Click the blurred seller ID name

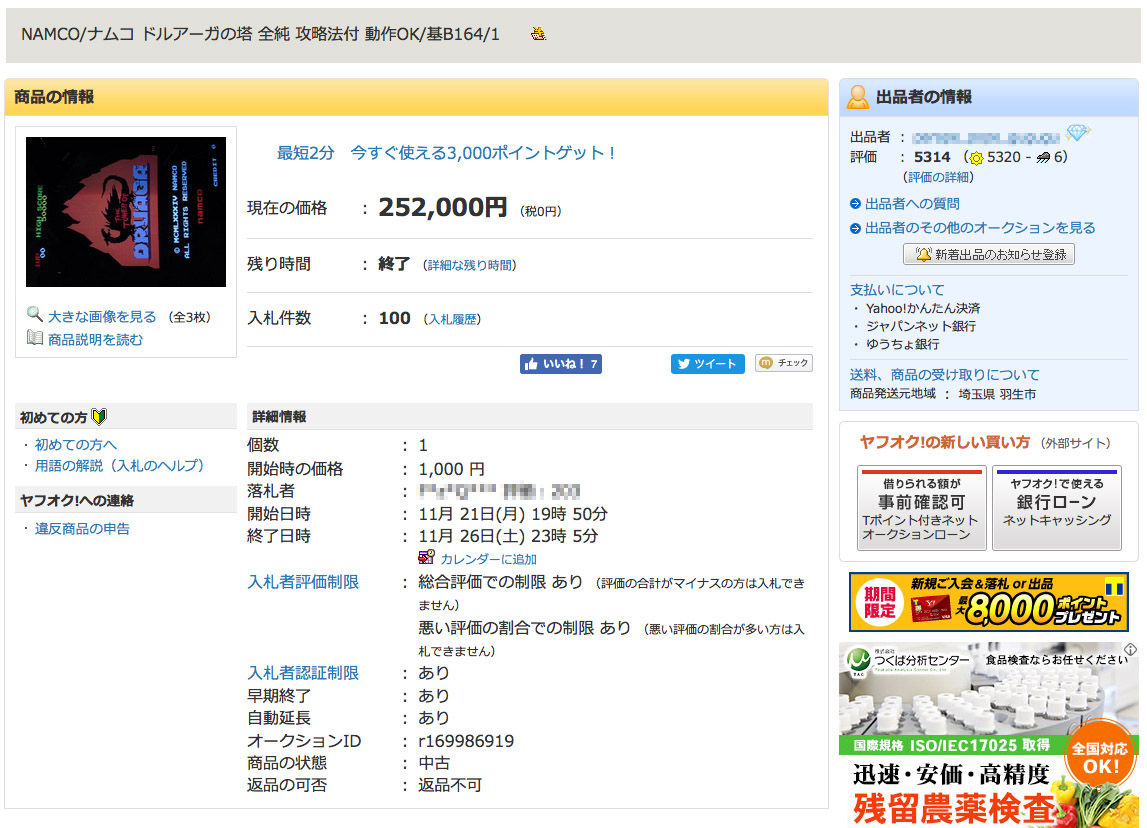[x=986, y=138]
